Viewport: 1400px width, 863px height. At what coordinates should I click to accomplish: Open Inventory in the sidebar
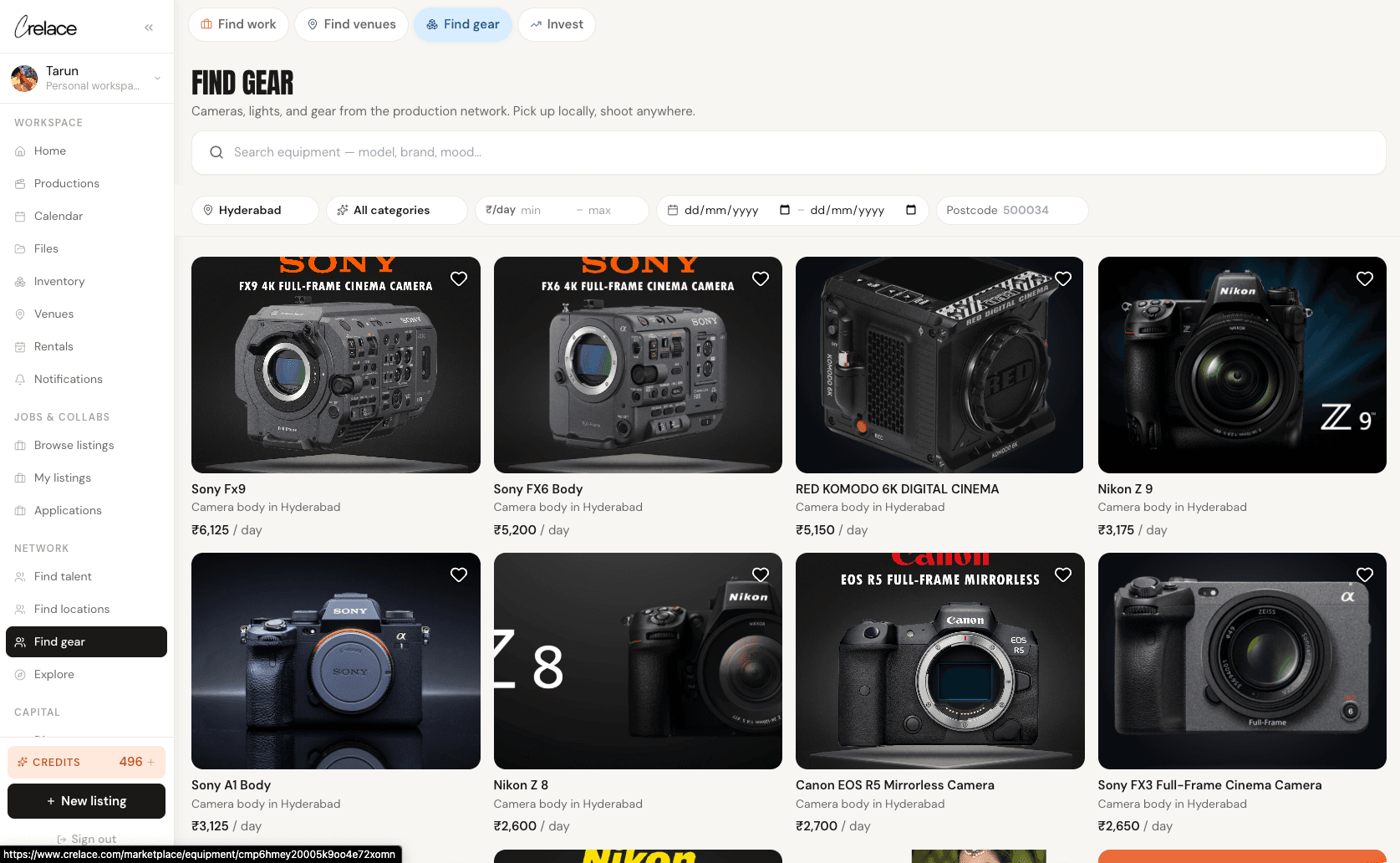click(x=87, y=282)
